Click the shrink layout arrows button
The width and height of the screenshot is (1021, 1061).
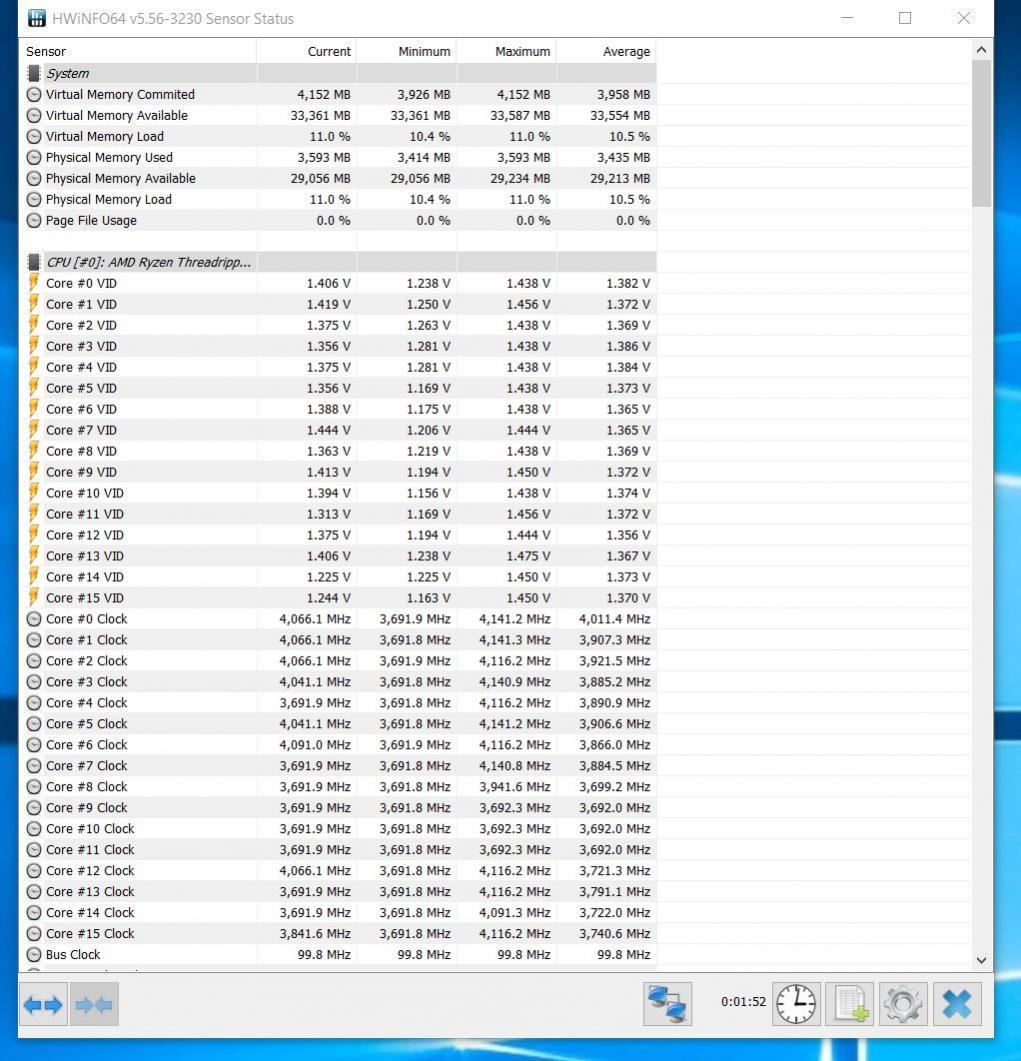click(94, 1004)
